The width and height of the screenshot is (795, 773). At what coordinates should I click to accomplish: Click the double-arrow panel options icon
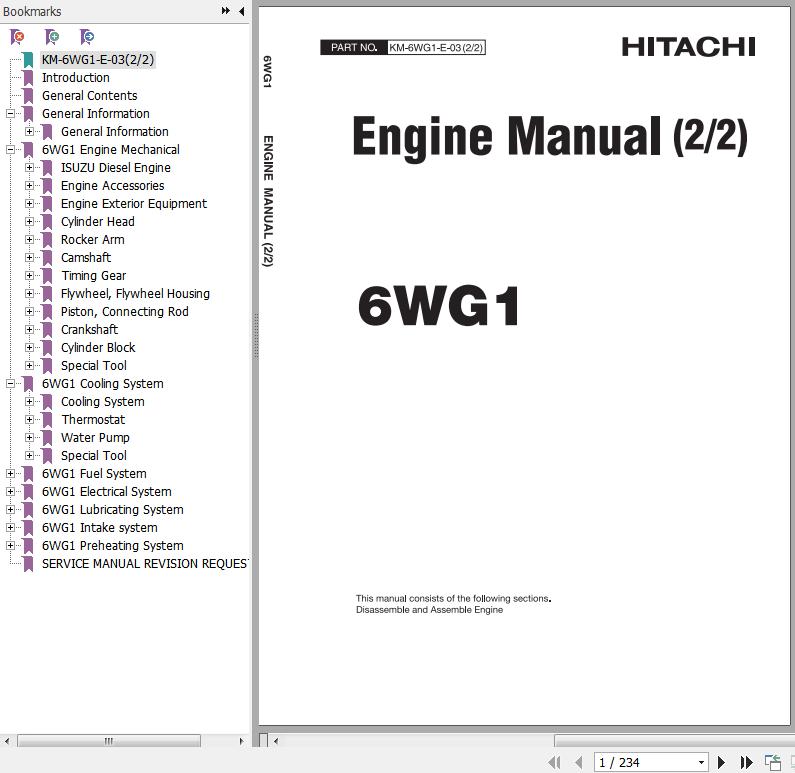coord(226,11)
